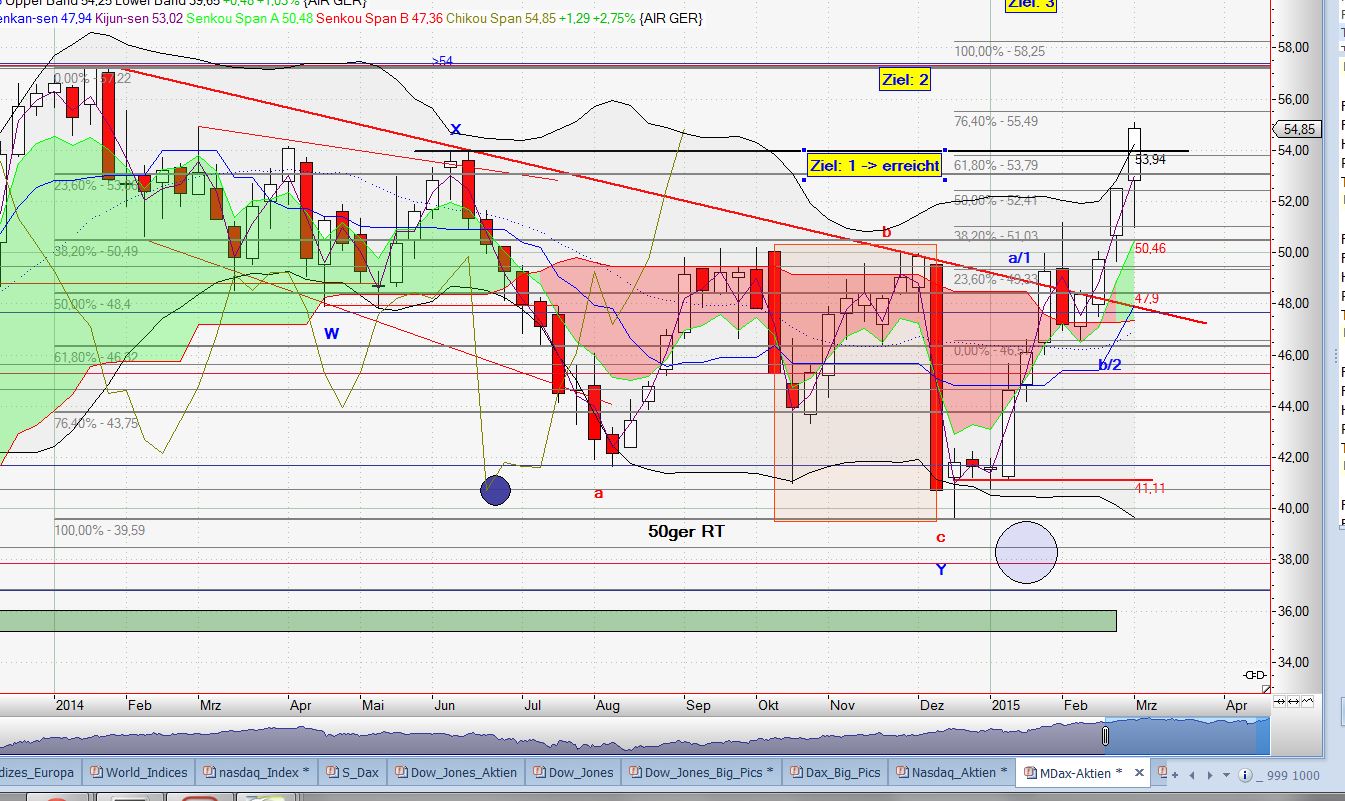Click the candlestick symbol icon in chart corner
The width and height of the screenshot is (1345, 801).
pos(1253,674)
